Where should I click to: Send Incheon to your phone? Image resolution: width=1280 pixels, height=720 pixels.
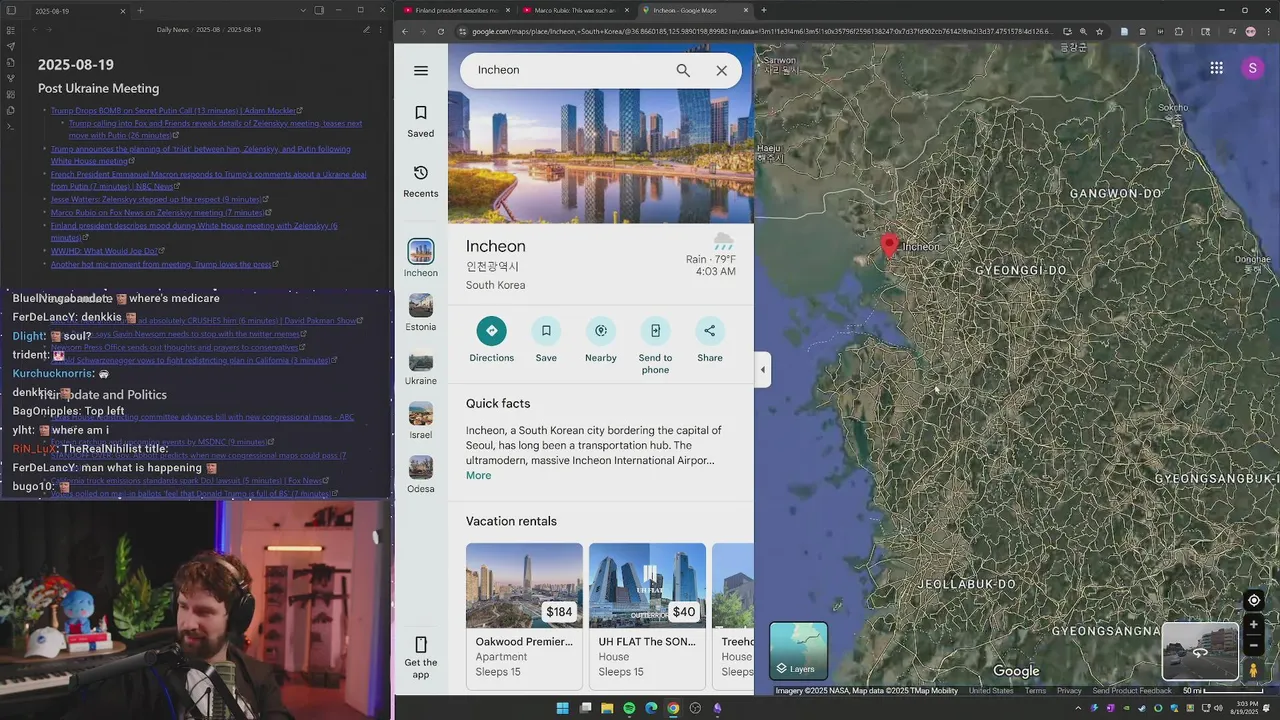[x=655, y=345]
